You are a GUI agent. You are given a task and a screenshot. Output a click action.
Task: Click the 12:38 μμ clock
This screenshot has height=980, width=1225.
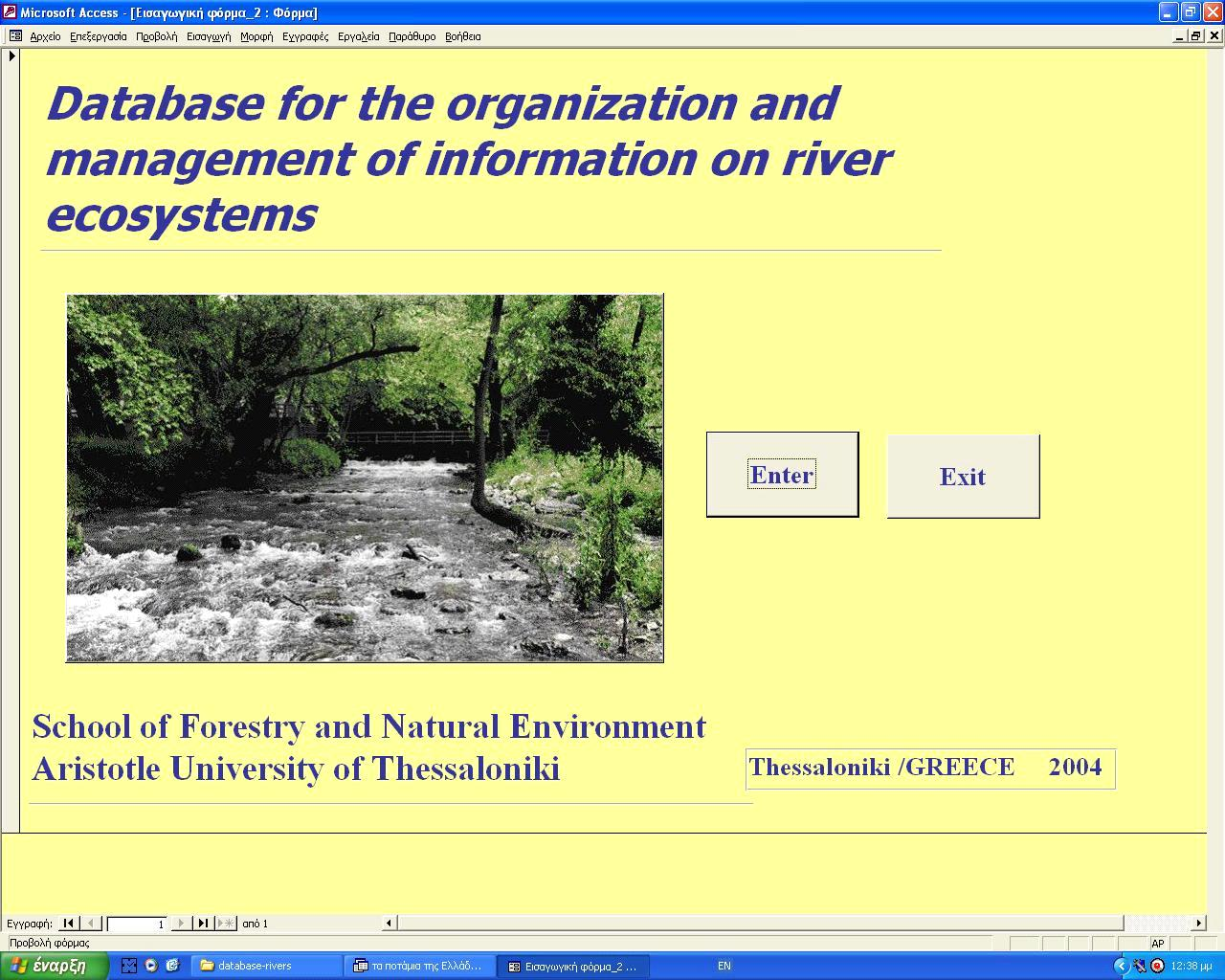click(1192, 967)
